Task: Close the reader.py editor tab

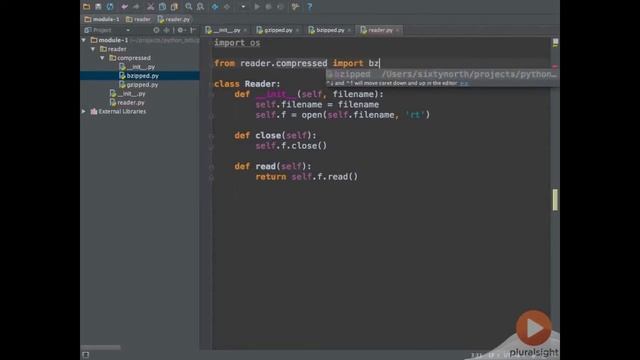Action: [398, 30]
